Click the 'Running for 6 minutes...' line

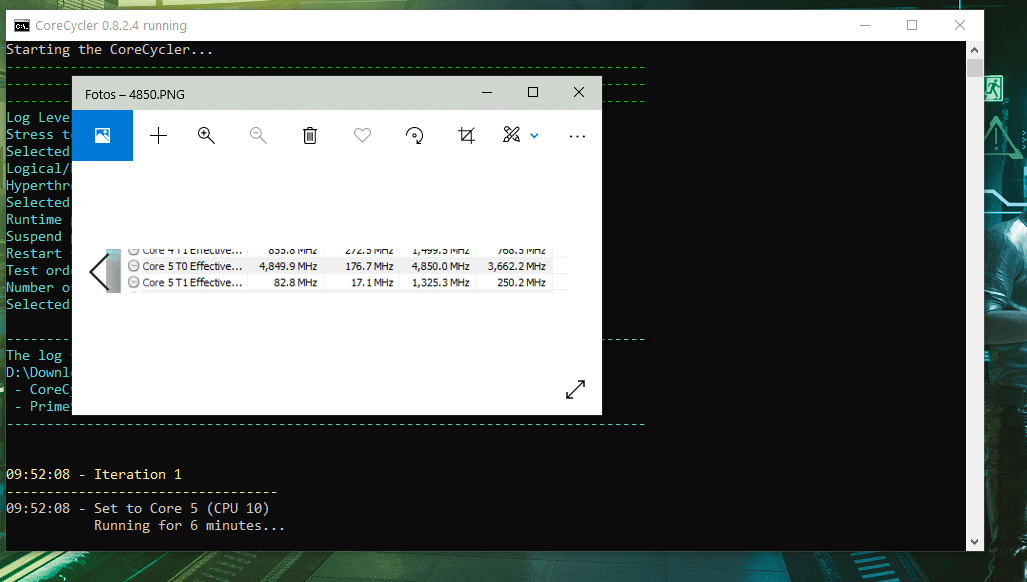coord(189,526)
